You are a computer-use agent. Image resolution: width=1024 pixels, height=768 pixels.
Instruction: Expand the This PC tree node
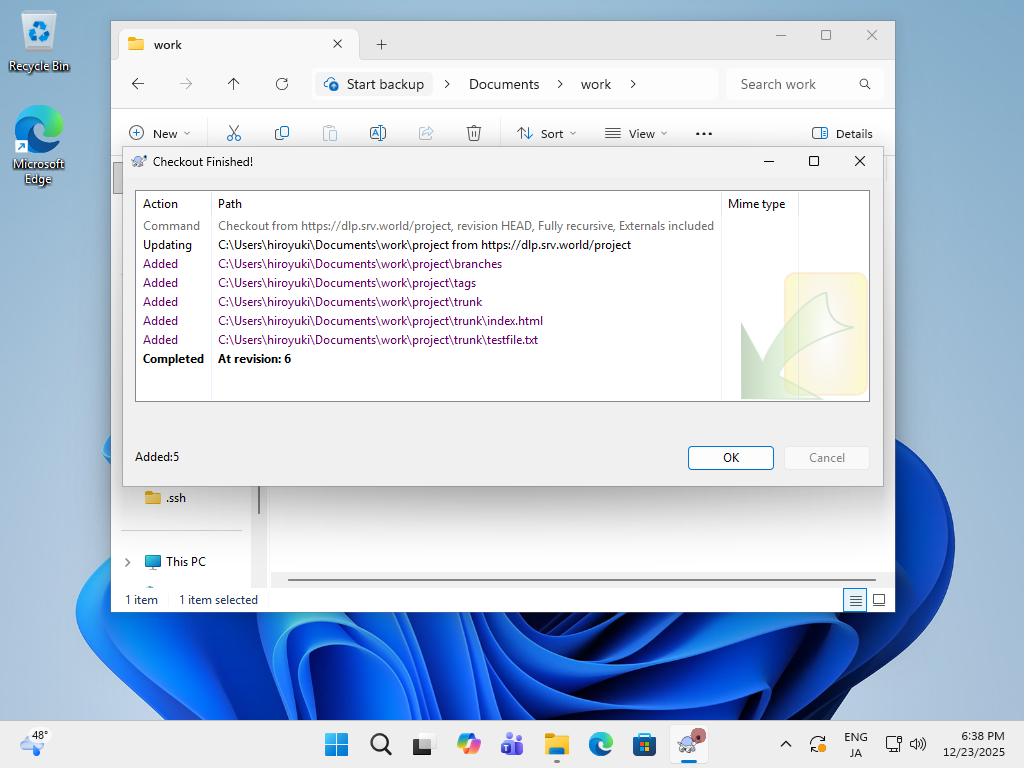coord(127,562)
